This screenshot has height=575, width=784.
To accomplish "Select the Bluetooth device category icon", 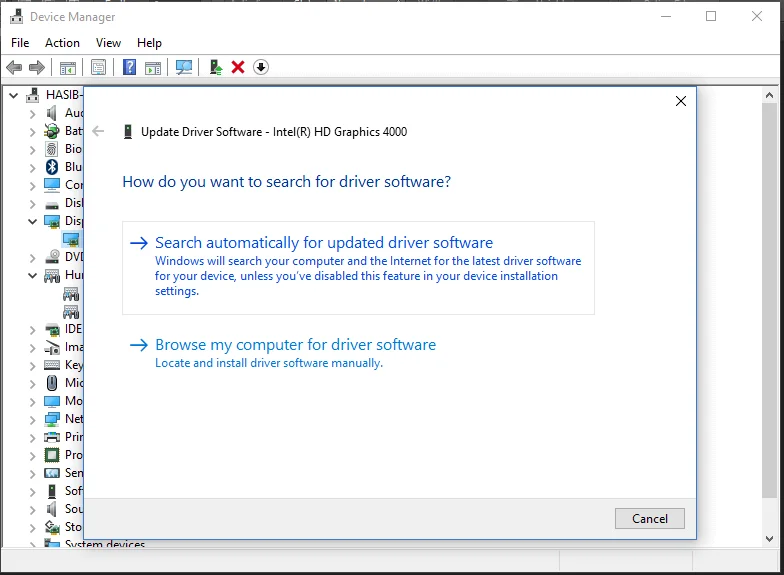I will tap(52, 166).
